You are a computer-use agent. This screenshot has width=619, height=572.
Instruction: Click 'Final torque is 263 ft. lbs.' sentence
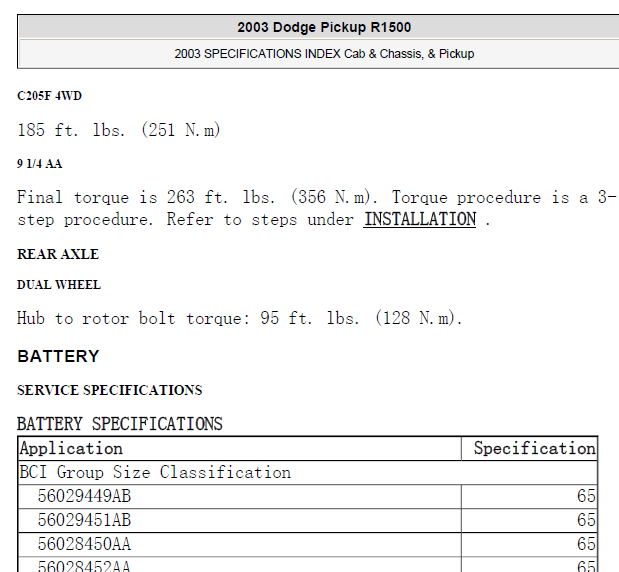(x=316, y=208)
